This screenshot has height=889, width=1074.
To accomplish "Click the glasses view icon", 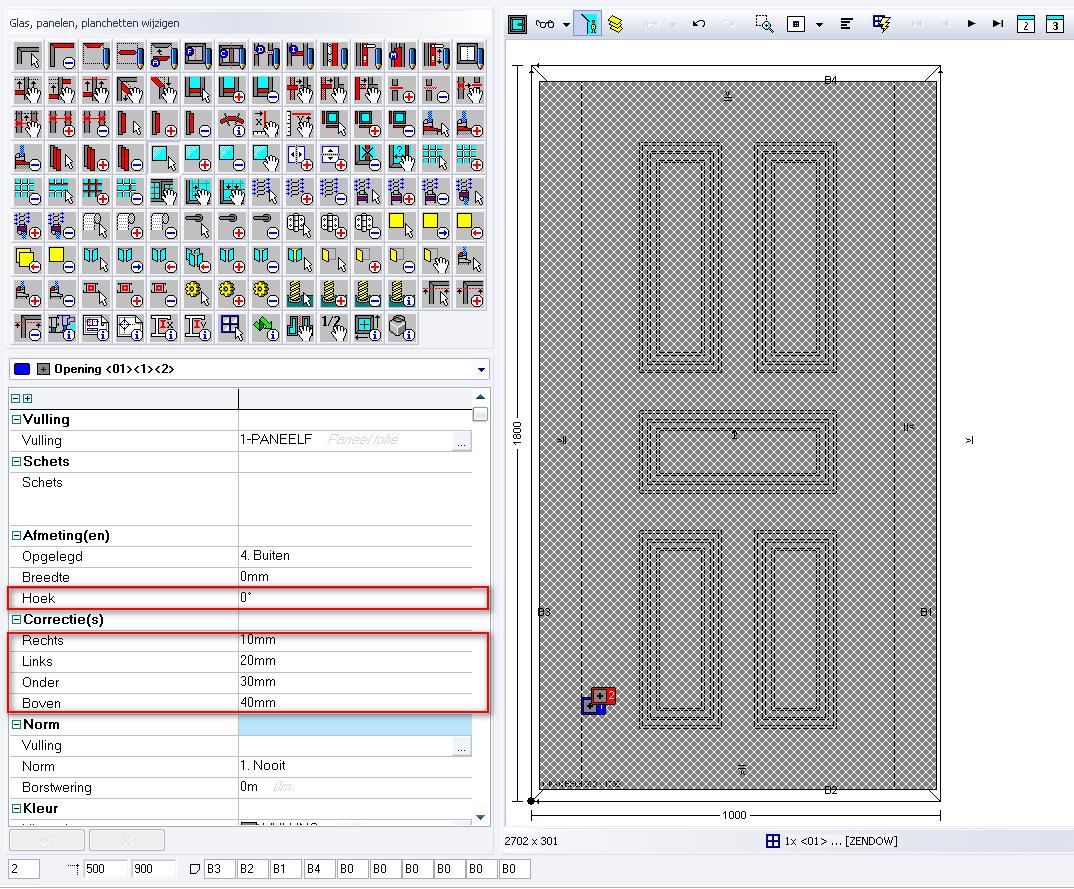I will [x=545, y=25].
